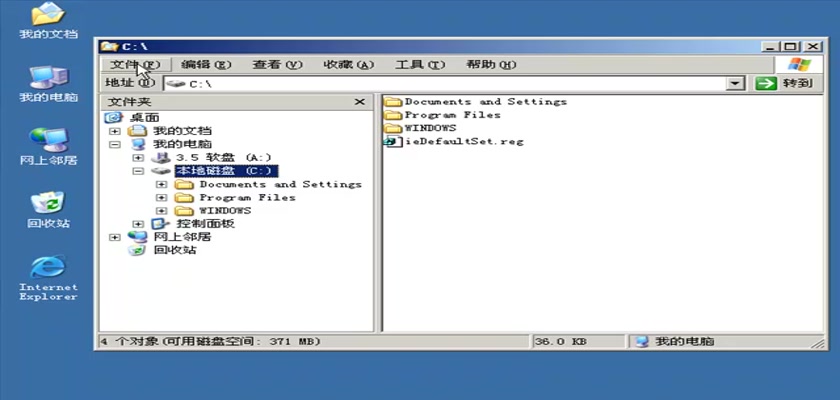The image size is (840, 400).
Task: Collapse the 本地磁盘 (C:) tree node
Action: (x=138, y=171)
